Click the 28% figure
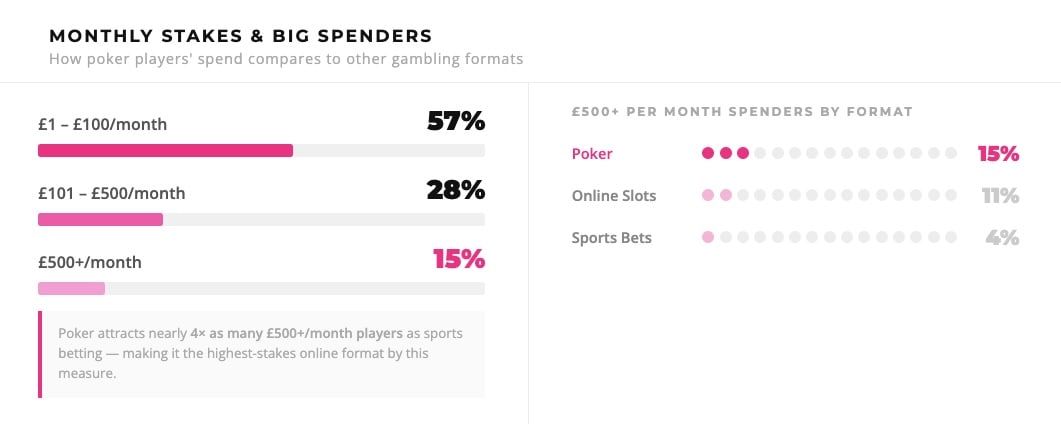Viewport: 1061px width, 424px height. (455, 190)
